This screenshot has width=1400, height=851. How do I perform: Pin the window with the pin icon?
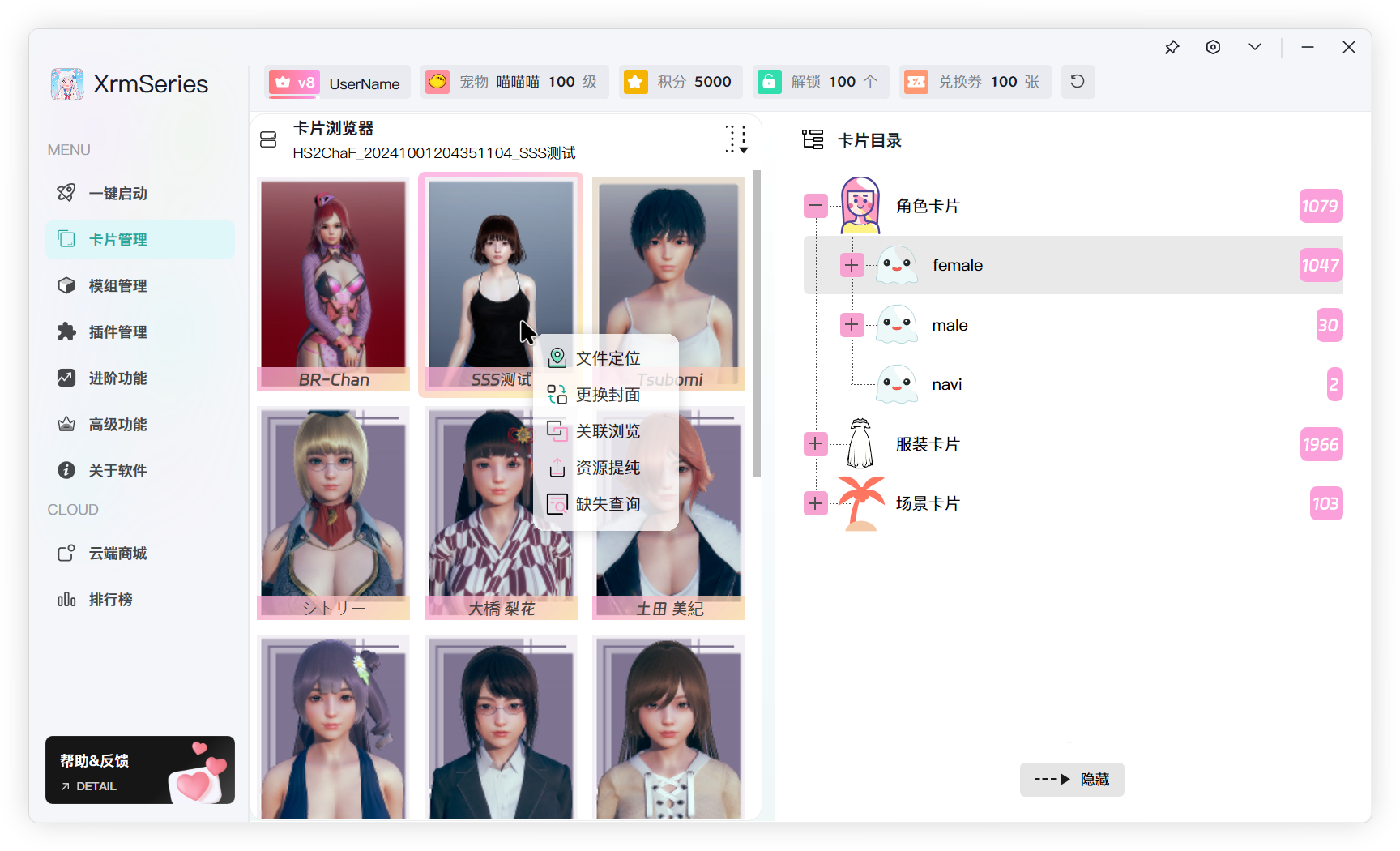[1172, 47]
